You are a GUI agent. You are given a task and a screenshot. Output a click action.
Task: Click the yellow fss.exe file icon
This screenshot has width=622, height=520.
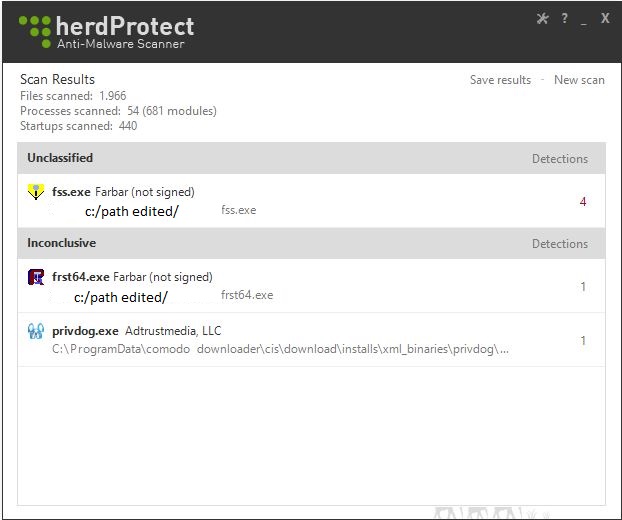[x=36, y=192]
